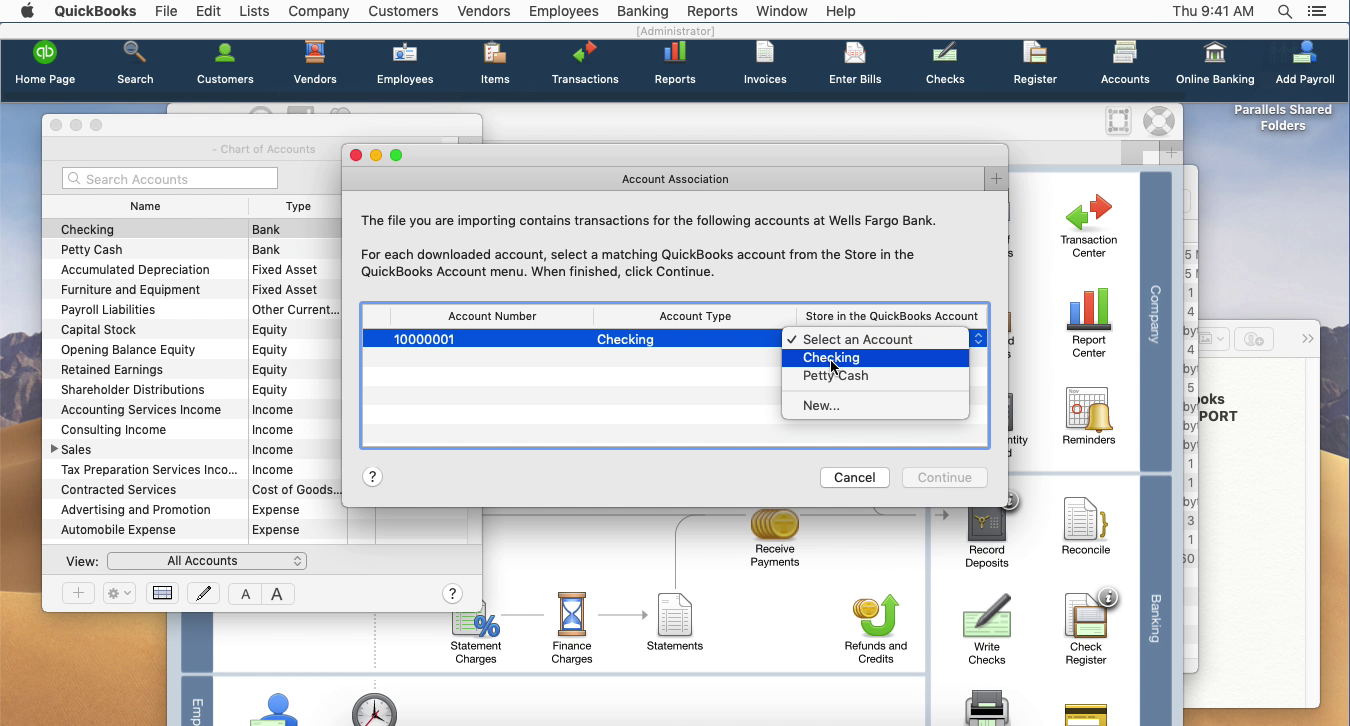The image size is (1350, 726).
Task: Click the Continue button
Action: [945, 477]
